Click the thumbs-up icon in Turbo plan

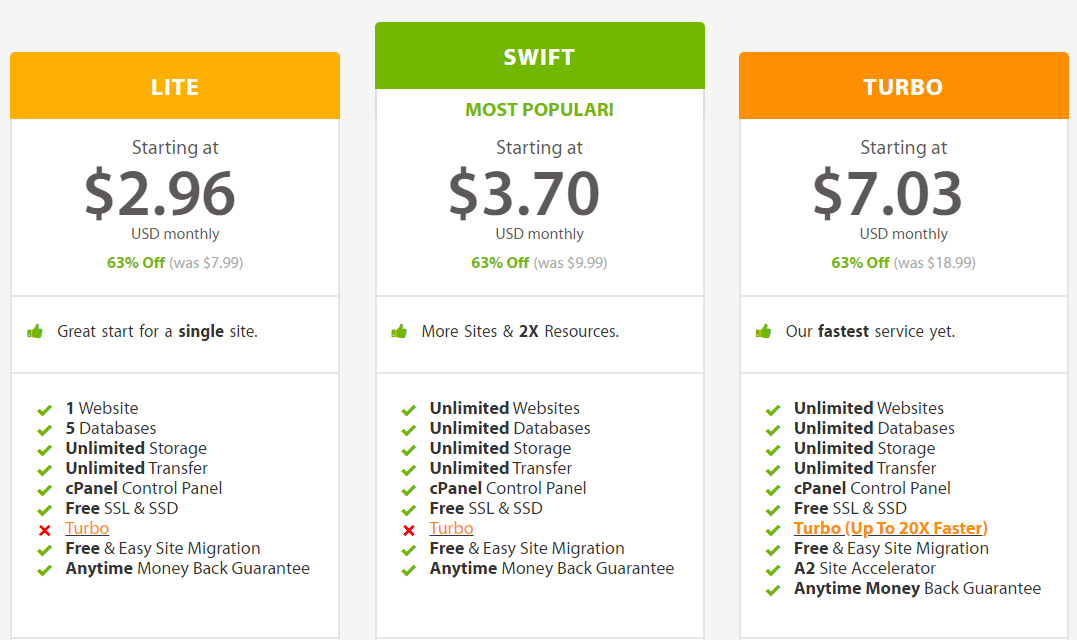click(x=763, y=332)
